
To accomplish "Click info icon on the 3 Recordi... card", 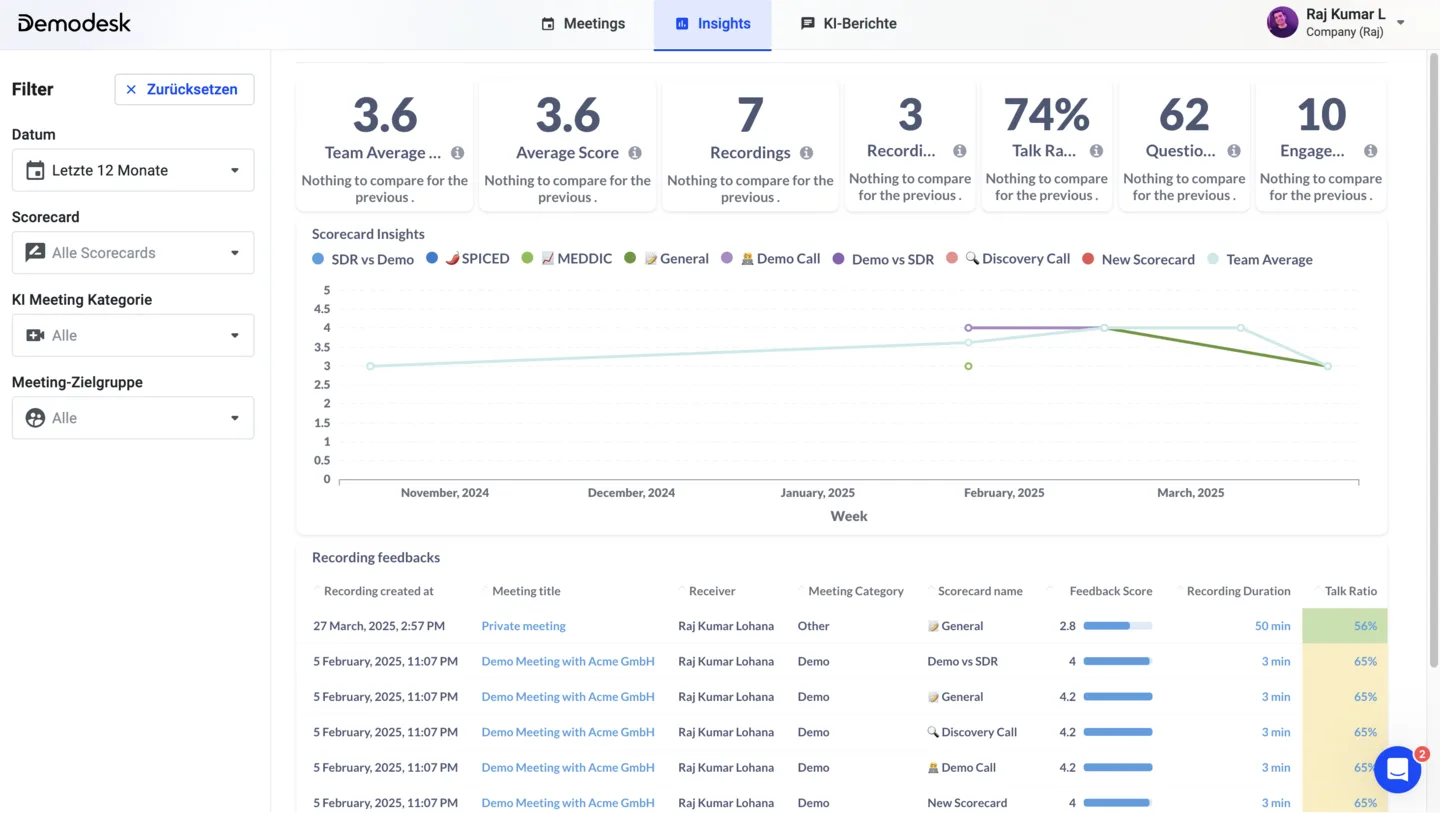I will pos(959,151).
